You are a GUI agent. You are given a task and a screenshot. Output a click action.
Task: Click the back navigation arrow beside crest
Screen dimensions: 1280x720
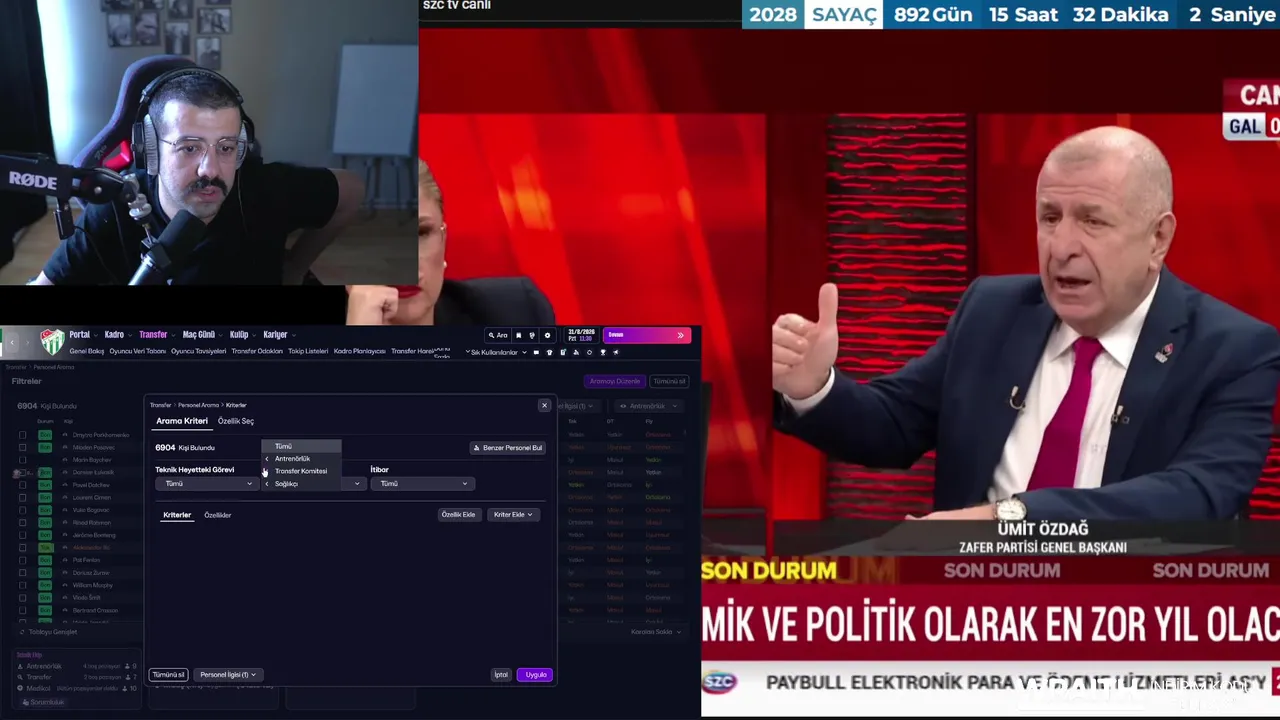12,342
